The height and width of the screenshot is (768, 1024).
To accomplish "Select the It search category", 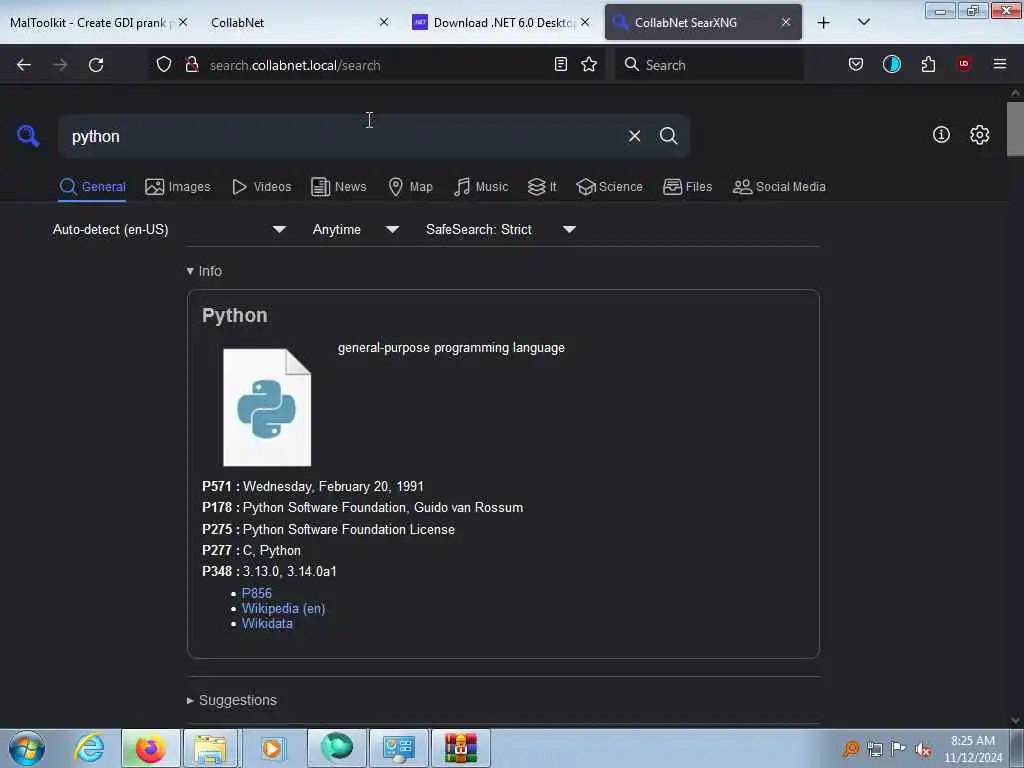I will [x=541, y=187].
